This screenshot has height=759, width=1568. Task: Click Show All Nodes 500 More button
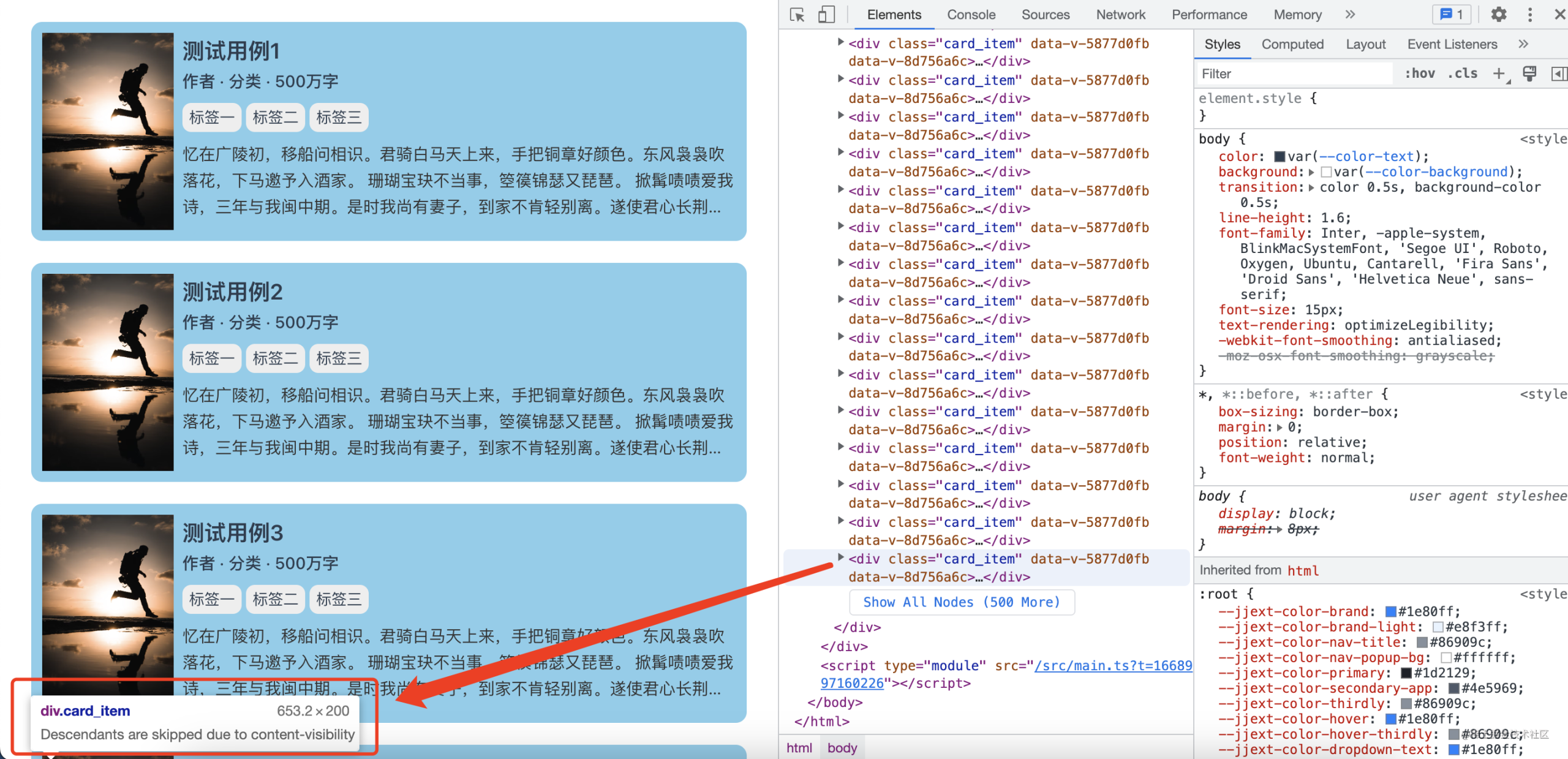point(959,602)
